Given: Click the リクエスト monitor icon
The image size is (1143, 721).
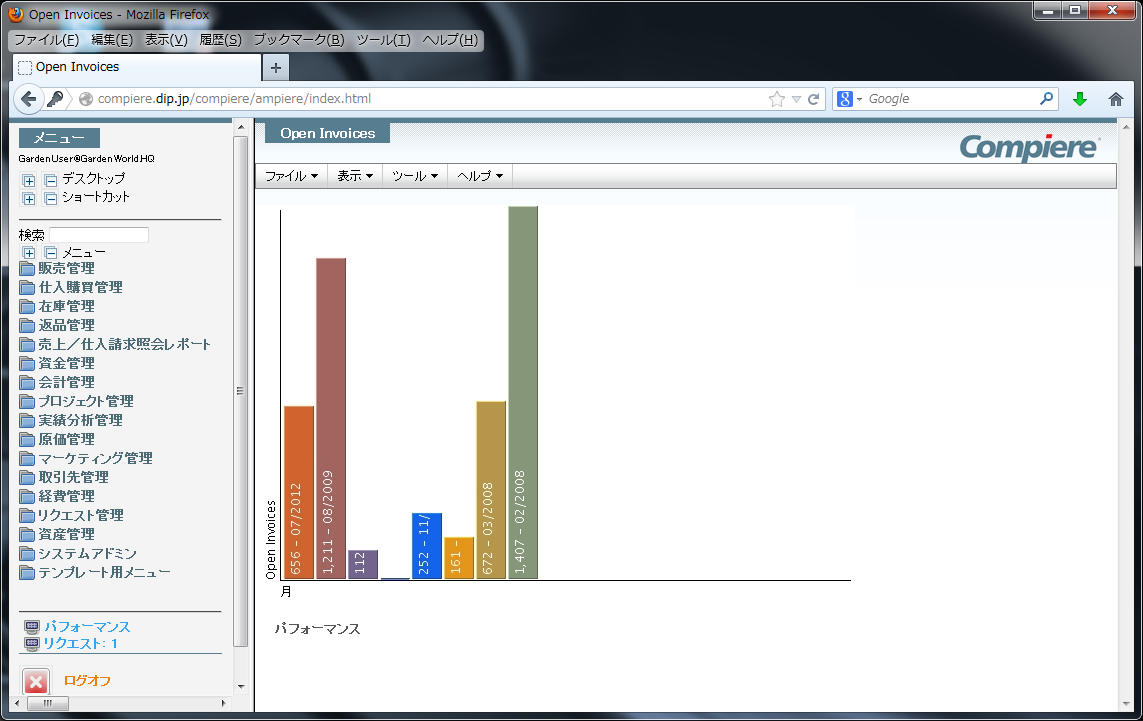Looking at the screenshot, I should coord(31,644).
